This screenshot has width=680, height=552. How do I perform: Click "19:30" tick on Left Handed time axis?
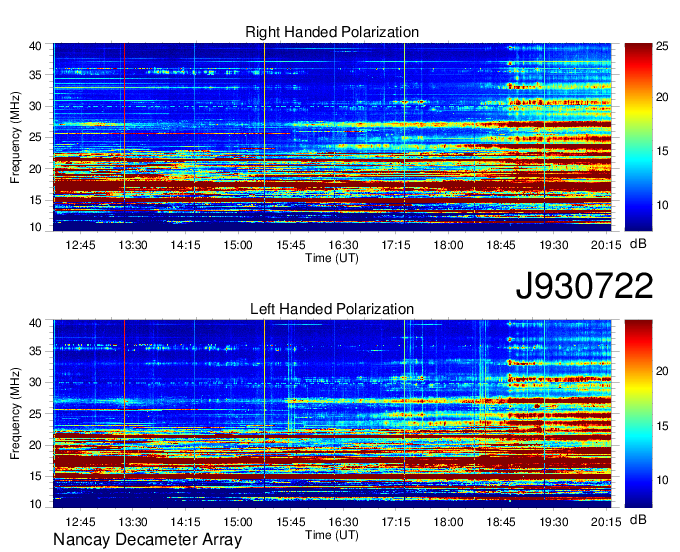(x=553, y=522)
